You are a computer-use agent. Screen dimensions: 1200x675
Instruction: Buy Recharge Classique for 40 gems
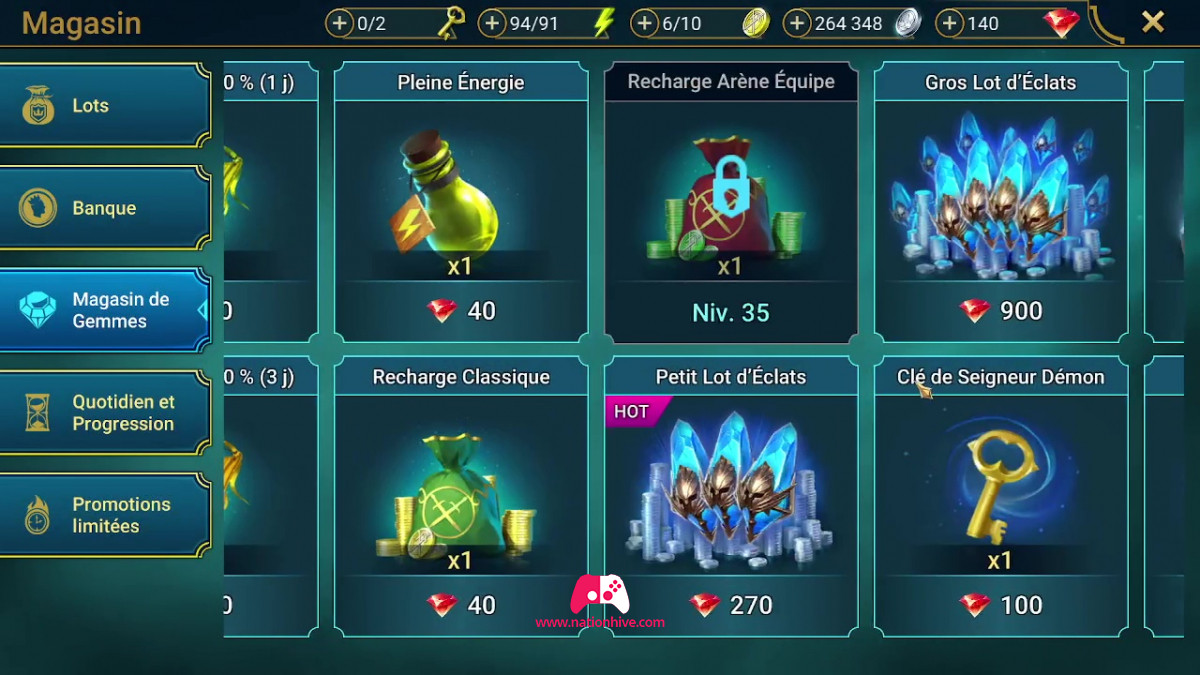point(461,497)
